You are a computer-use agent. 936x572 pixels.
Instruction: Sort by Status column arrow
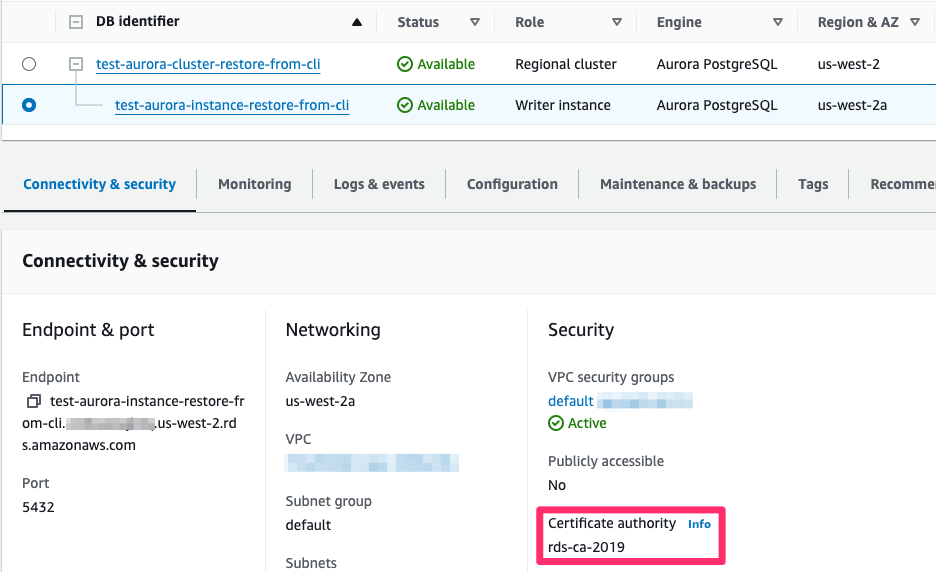475,22
